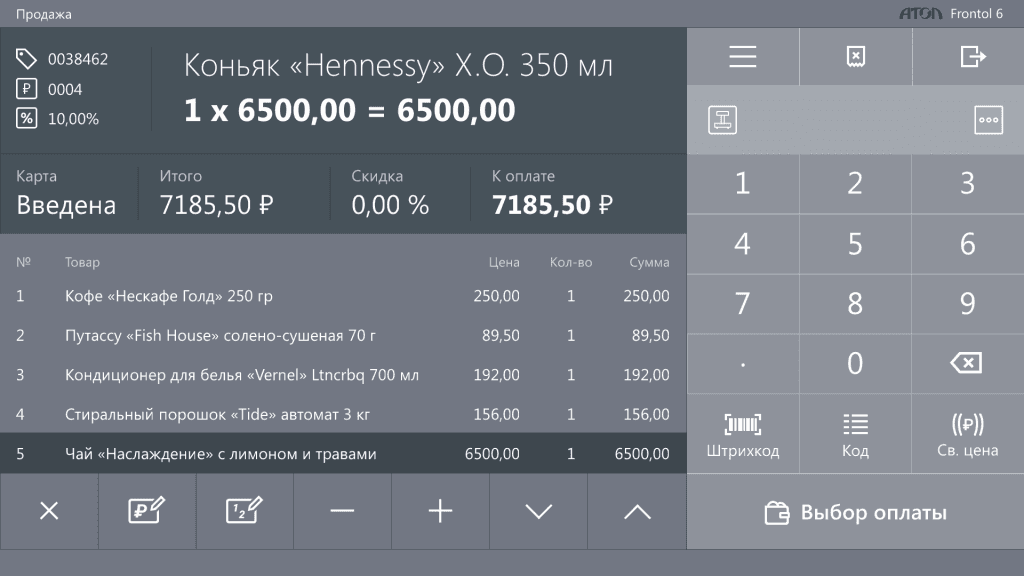Tap the Выбор оплаты payment button
Screen dimensions: 1024x576
click(x=856, y=512)
